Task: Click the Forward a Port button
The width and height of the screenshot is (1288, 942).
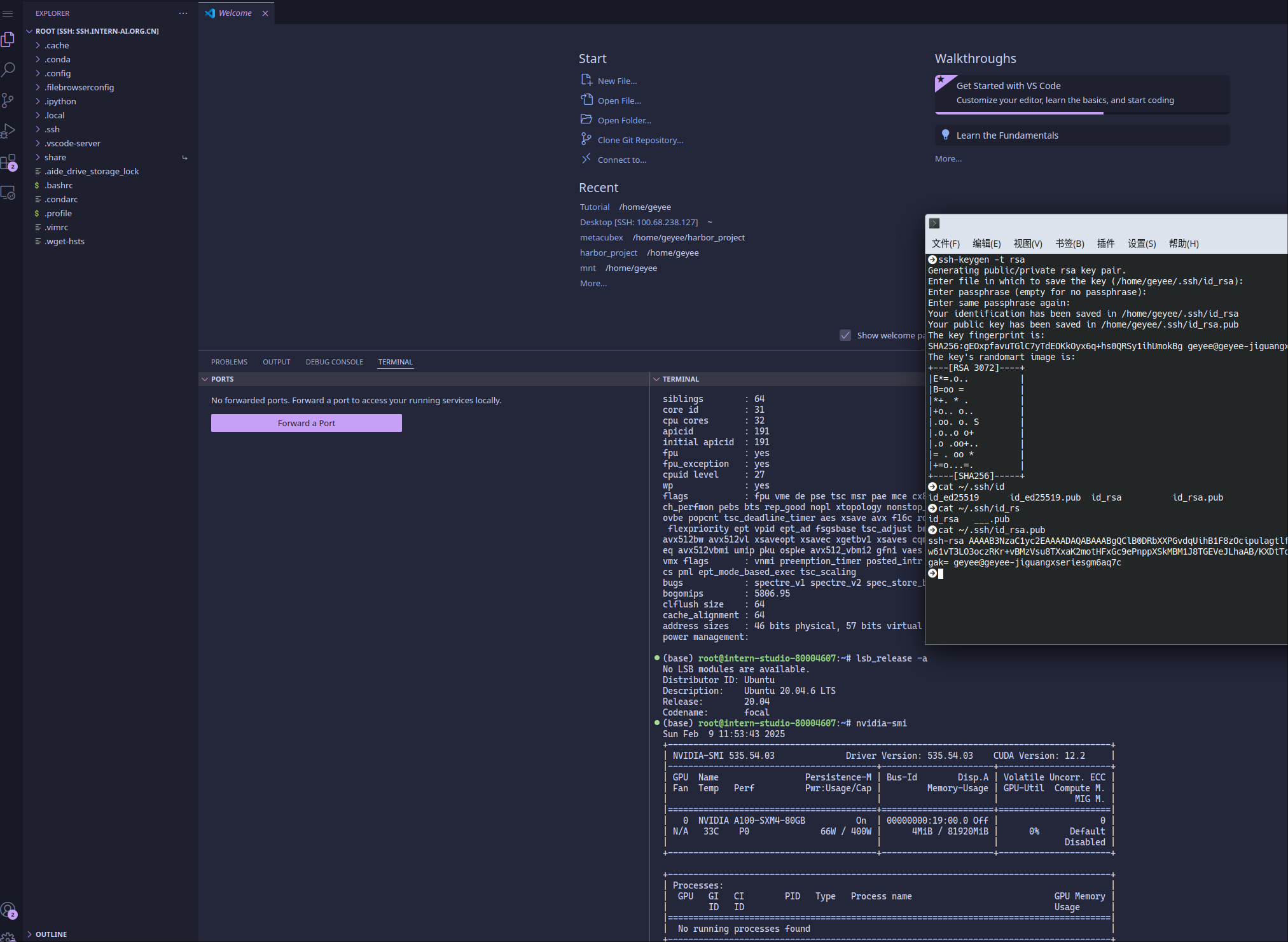Action: (306, 423)
